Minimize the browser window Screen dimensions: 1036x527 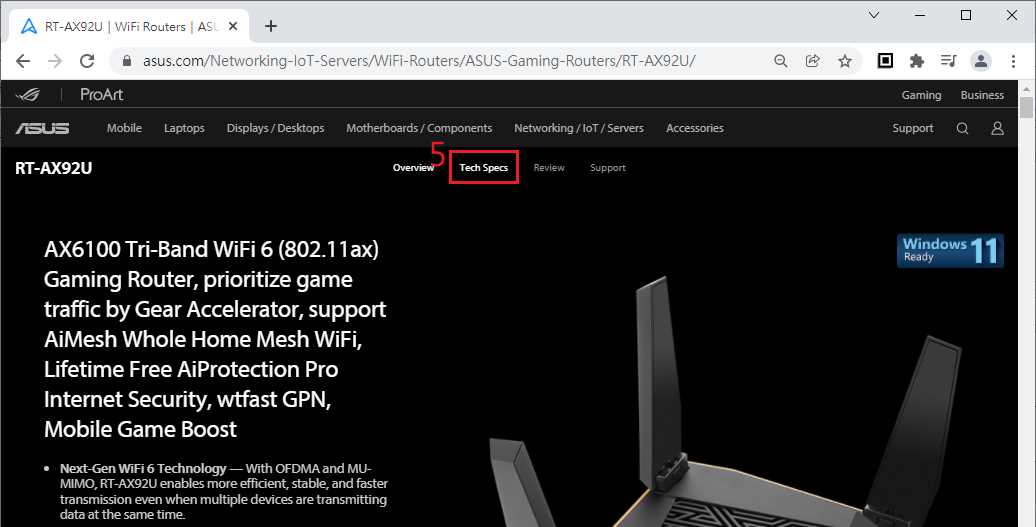pos(920,15)
